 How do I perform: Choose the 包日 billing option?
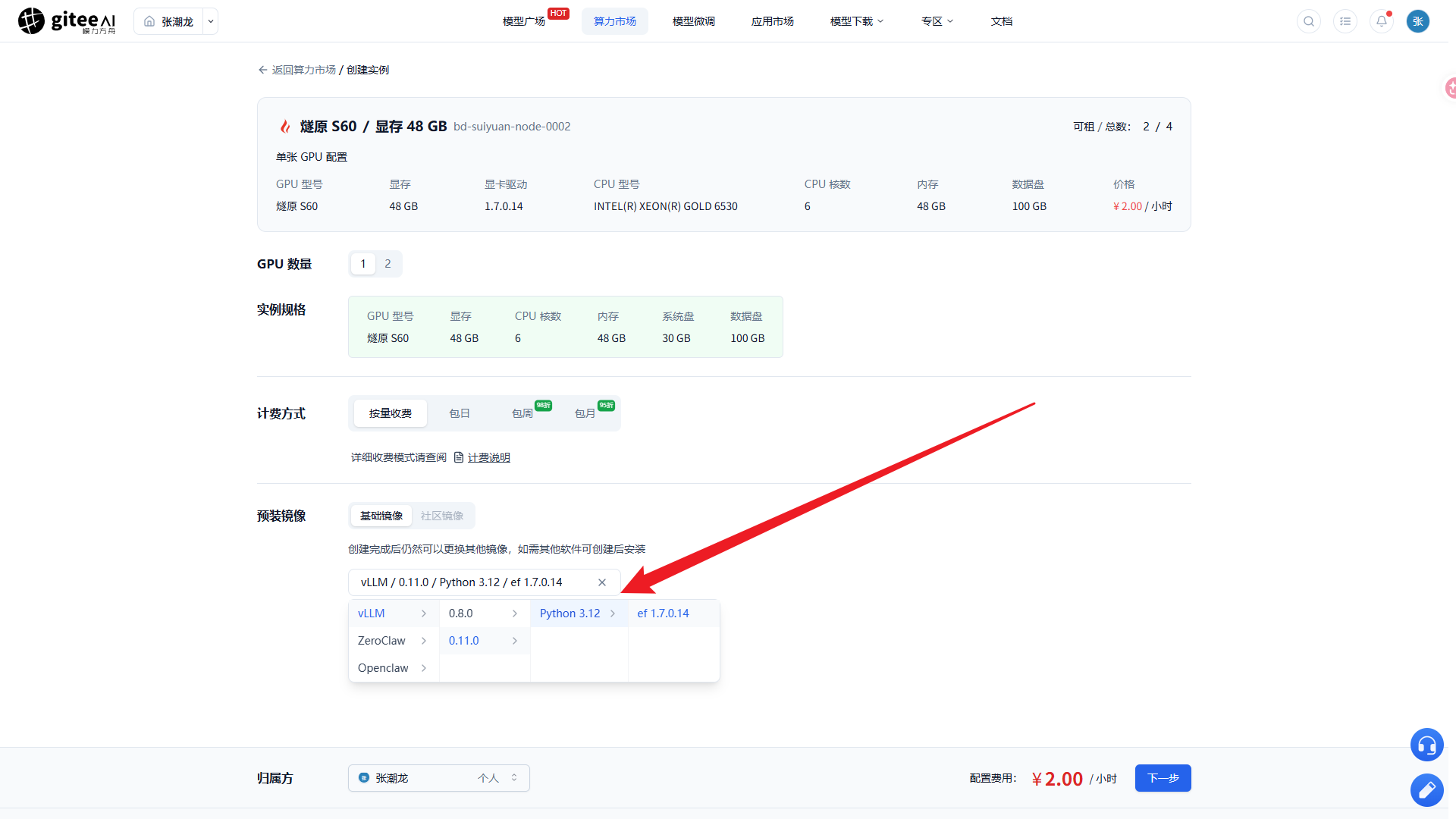(460, 413)
